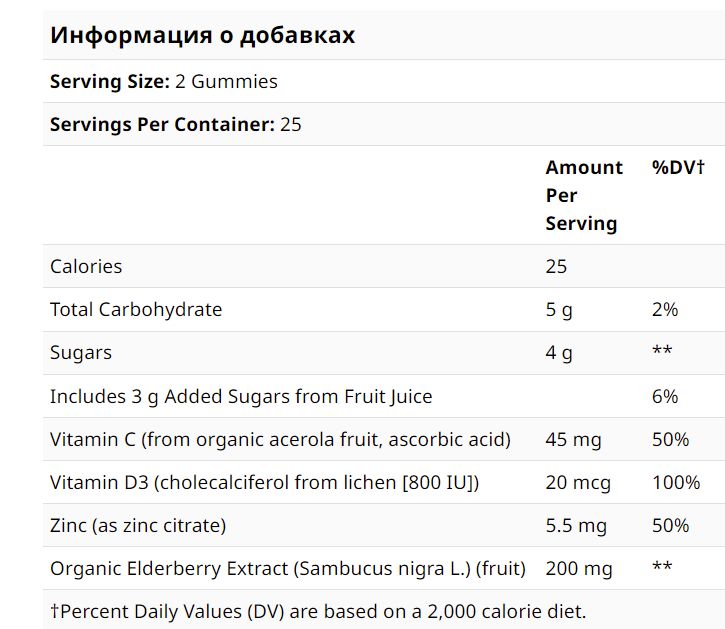Select the Sugars row label
This screenshot has width=725, height=629.
point(81,353)
